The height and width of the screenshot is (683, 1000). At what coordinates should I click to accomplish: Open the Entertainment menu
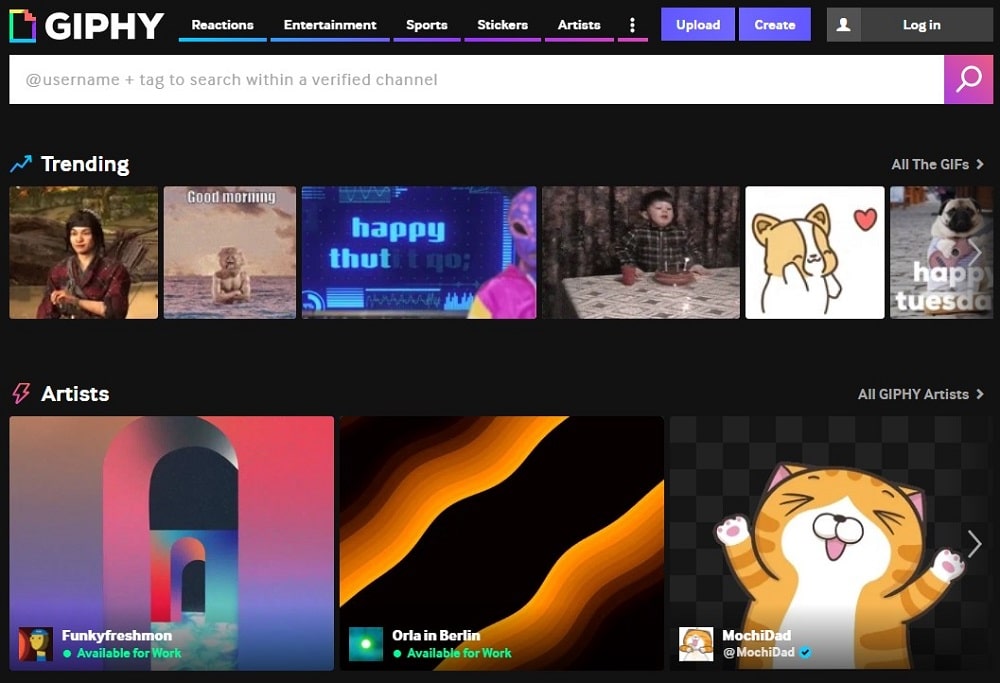click(x=330, y=25)
